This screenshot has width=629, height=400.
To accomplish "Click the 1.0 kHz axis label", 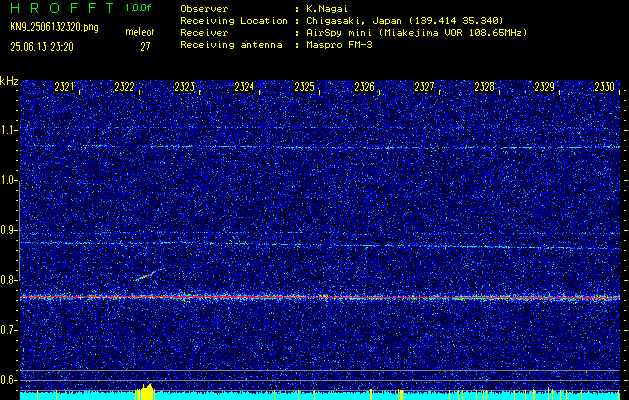I will pyautogui.click(x=8, y=180).
